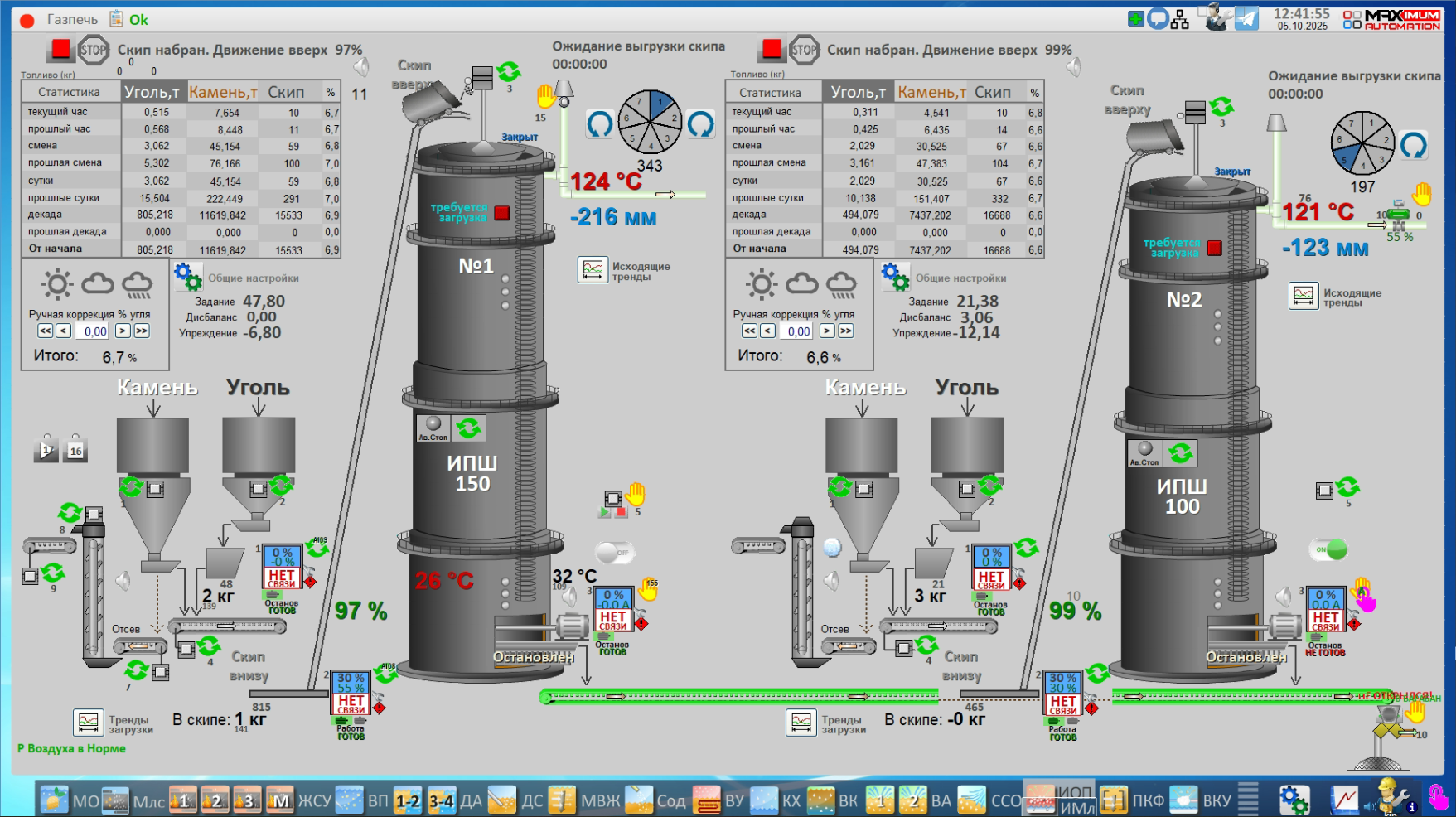Open Общие настройки gear icon for kiln №1
1456x817 pixels.
click(188, 276)
